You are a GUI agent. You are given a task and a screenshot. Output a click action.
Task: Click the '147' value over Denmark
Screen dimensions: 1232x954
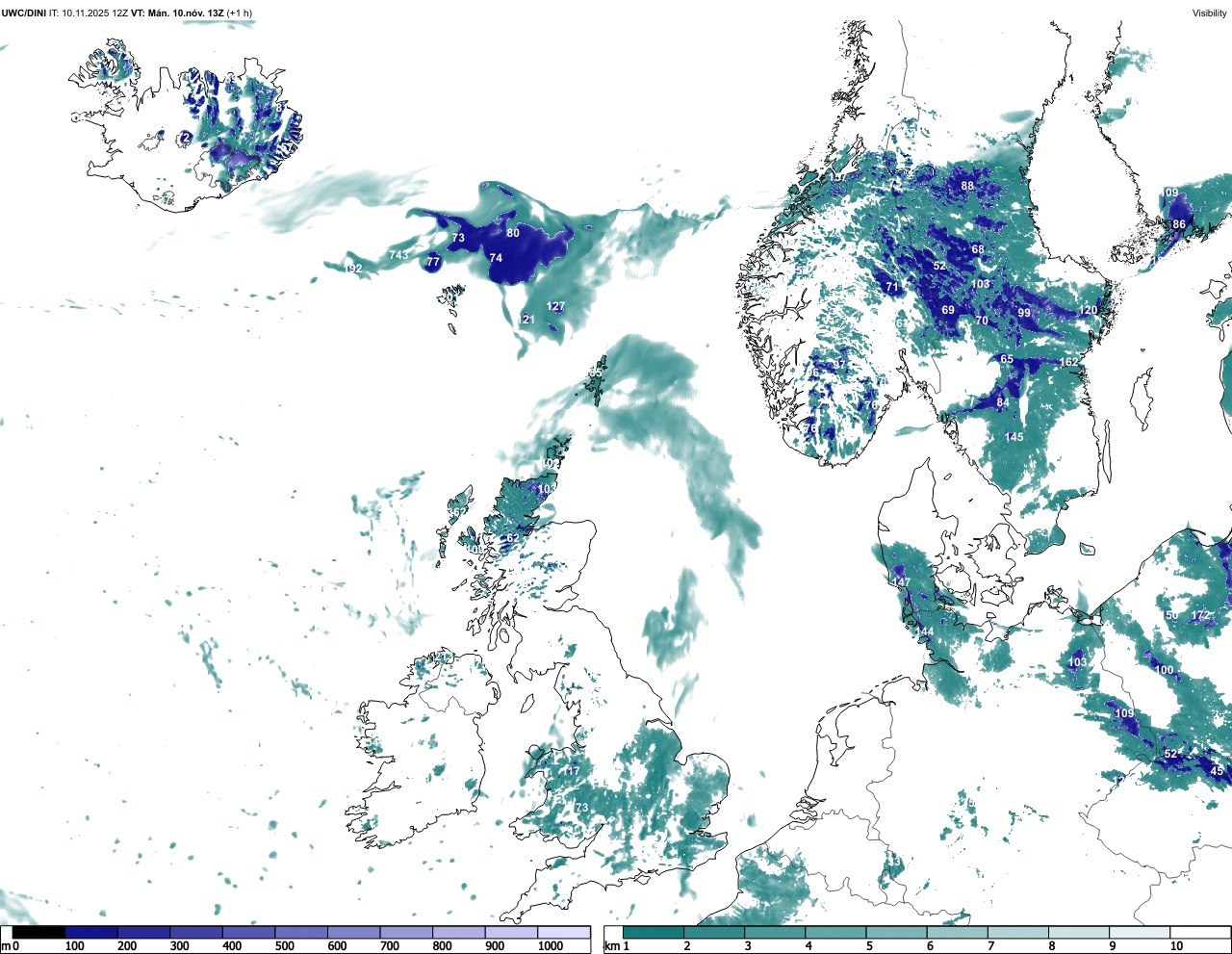901,583
